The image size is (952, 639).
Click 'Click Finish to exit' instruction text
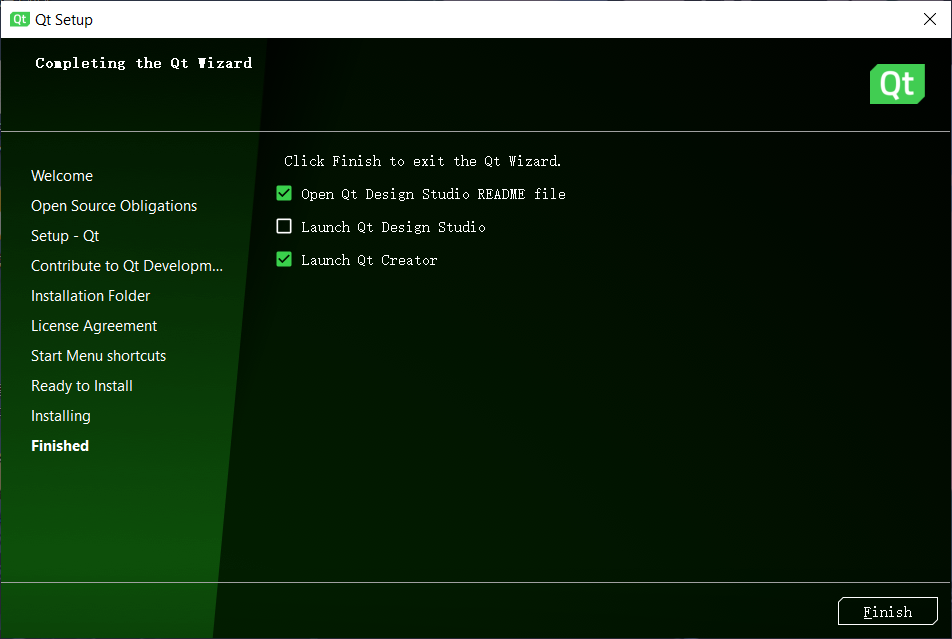tap(423, 161)
